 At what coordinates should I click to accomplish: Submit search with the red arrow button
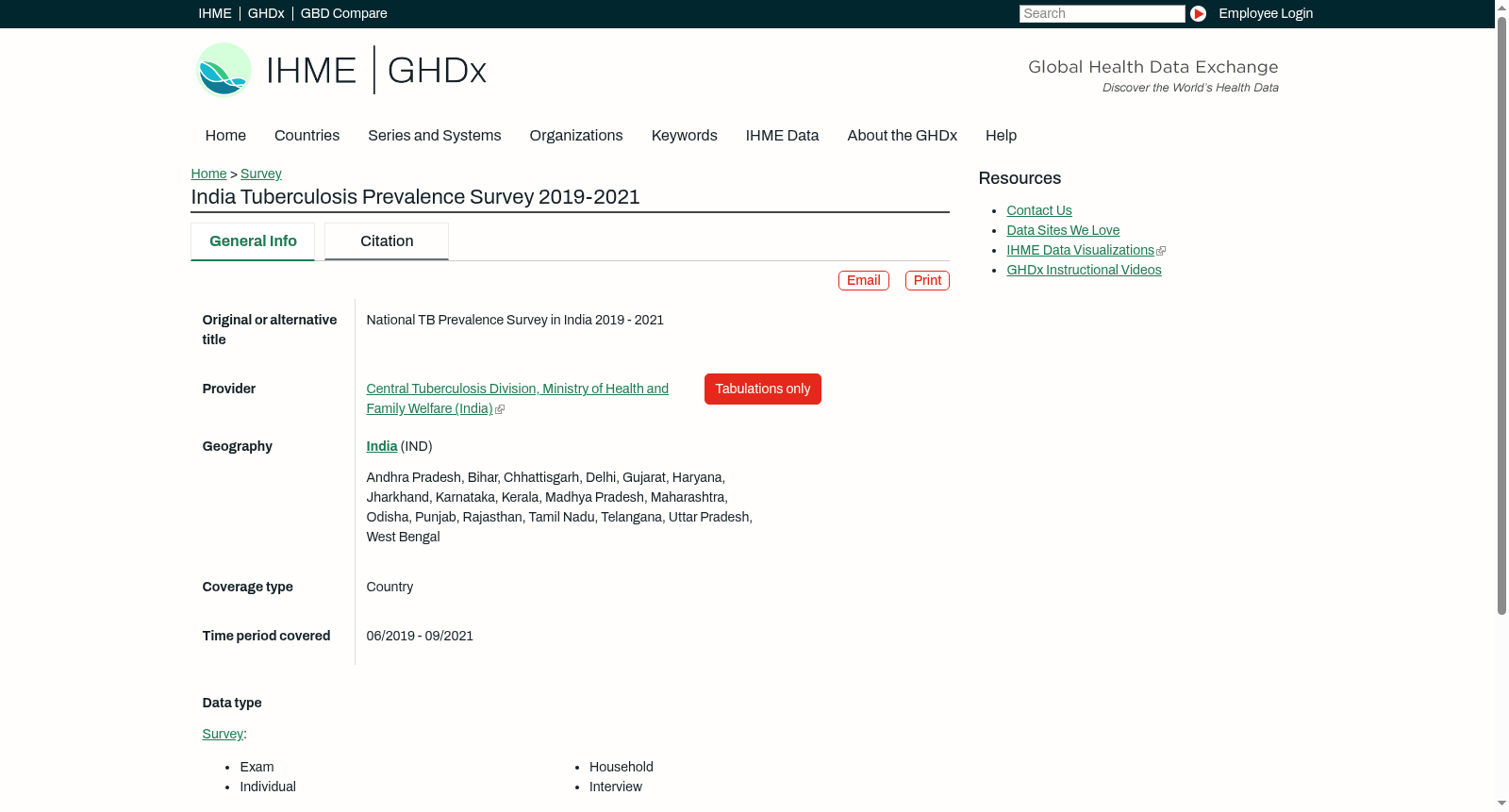(1198, 13)
